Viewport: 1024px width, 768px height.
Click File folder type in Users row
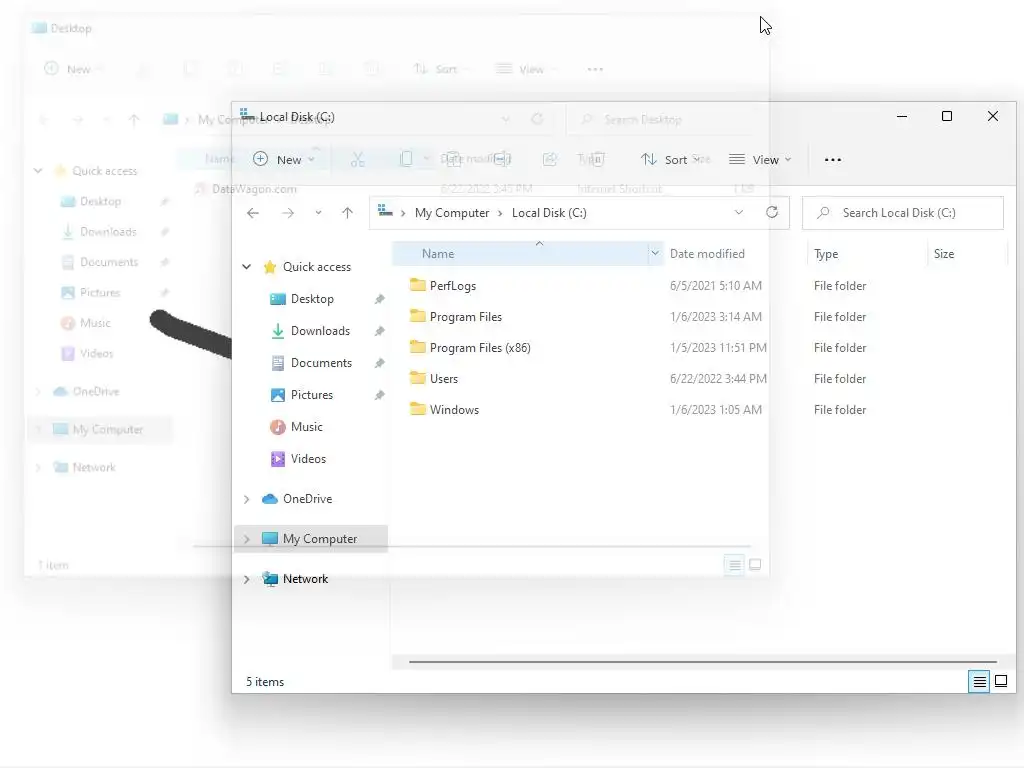coord(840,378)
